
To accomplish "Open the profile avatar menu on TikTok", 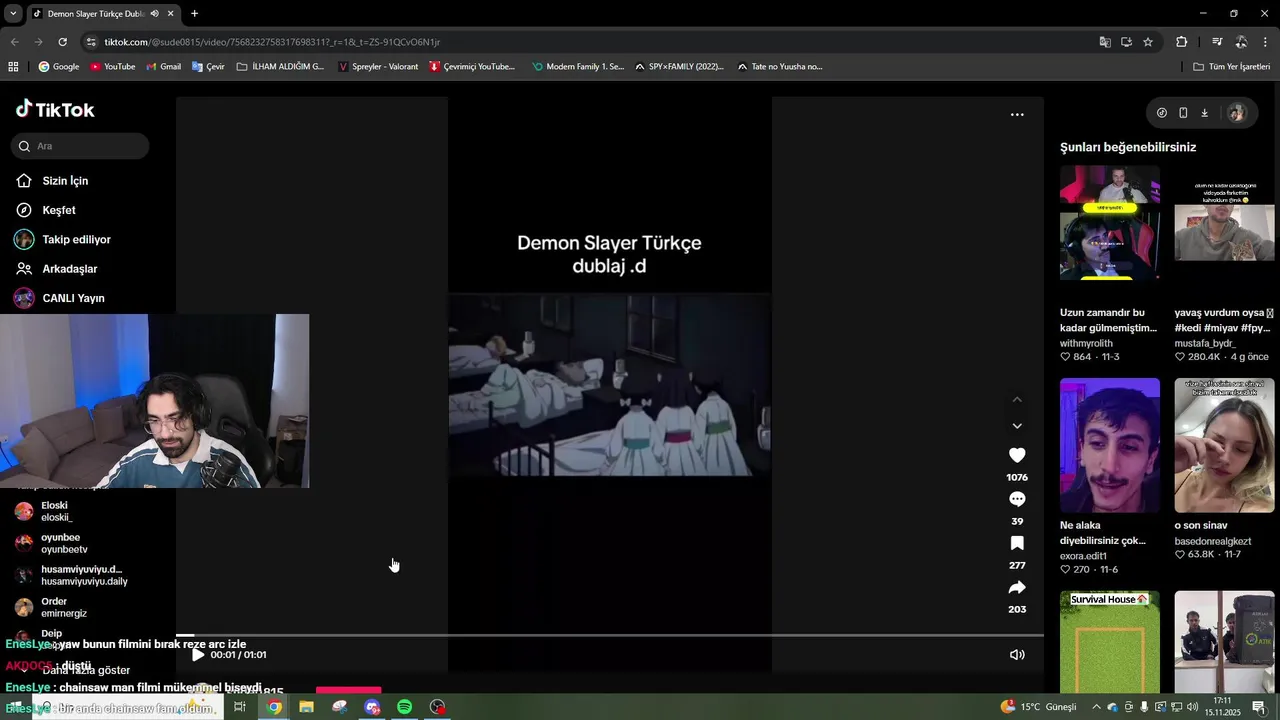I will [x=1236, y=113].
